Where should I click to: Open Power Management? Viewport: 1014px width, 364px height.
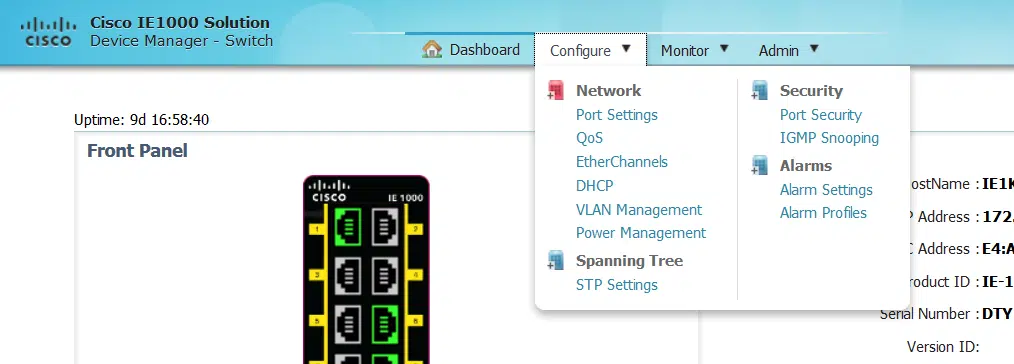641,233
